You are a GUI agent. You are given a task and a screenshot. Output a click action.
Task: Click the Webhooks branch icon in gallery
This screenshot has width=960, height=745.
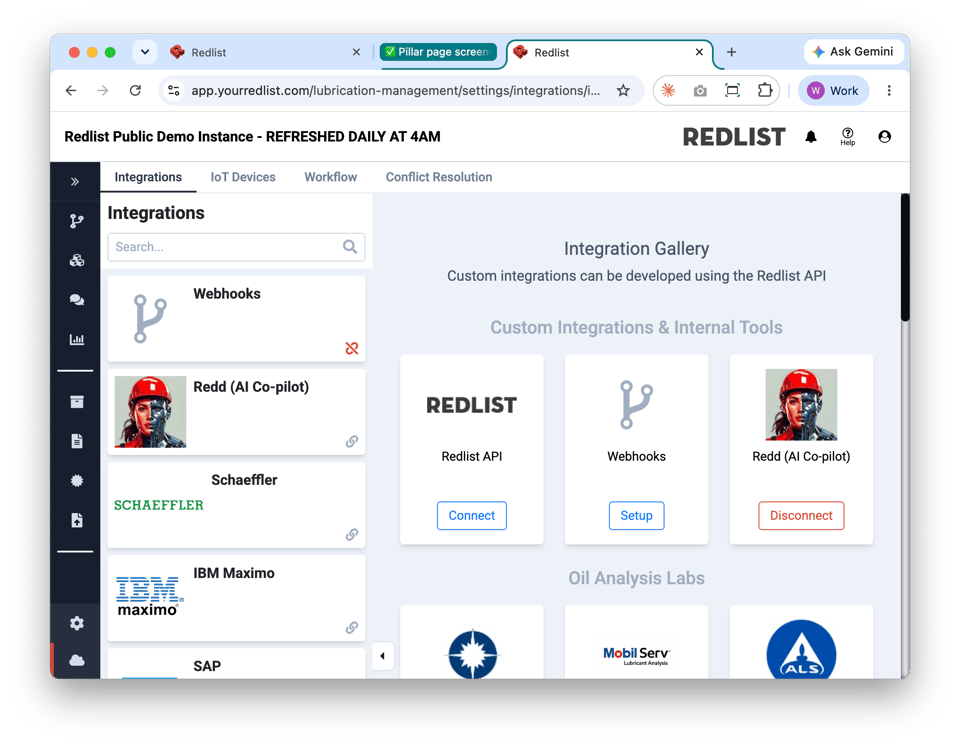[x=636, y=404]
